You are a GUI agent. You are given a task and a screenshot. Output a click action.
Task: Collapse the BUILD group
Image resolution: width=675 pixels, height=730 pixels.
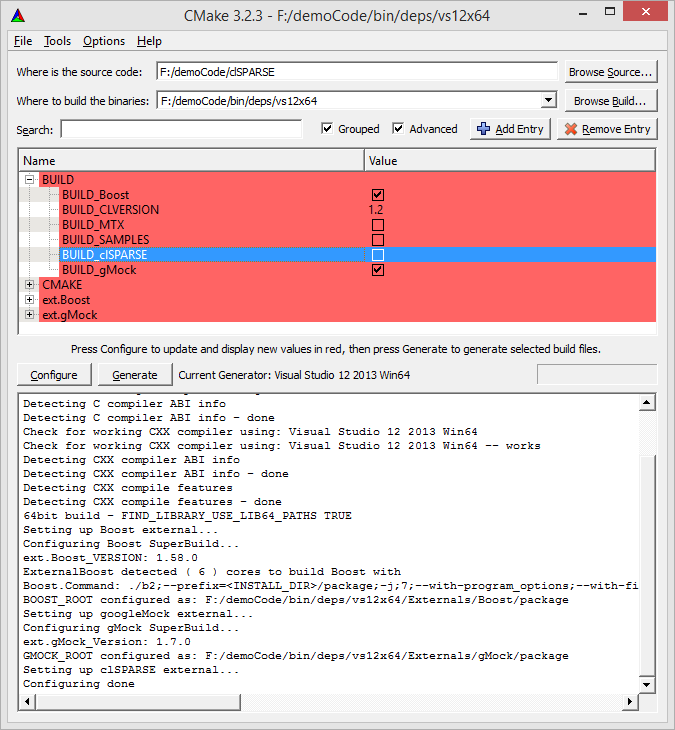click(x=29, y=179)
